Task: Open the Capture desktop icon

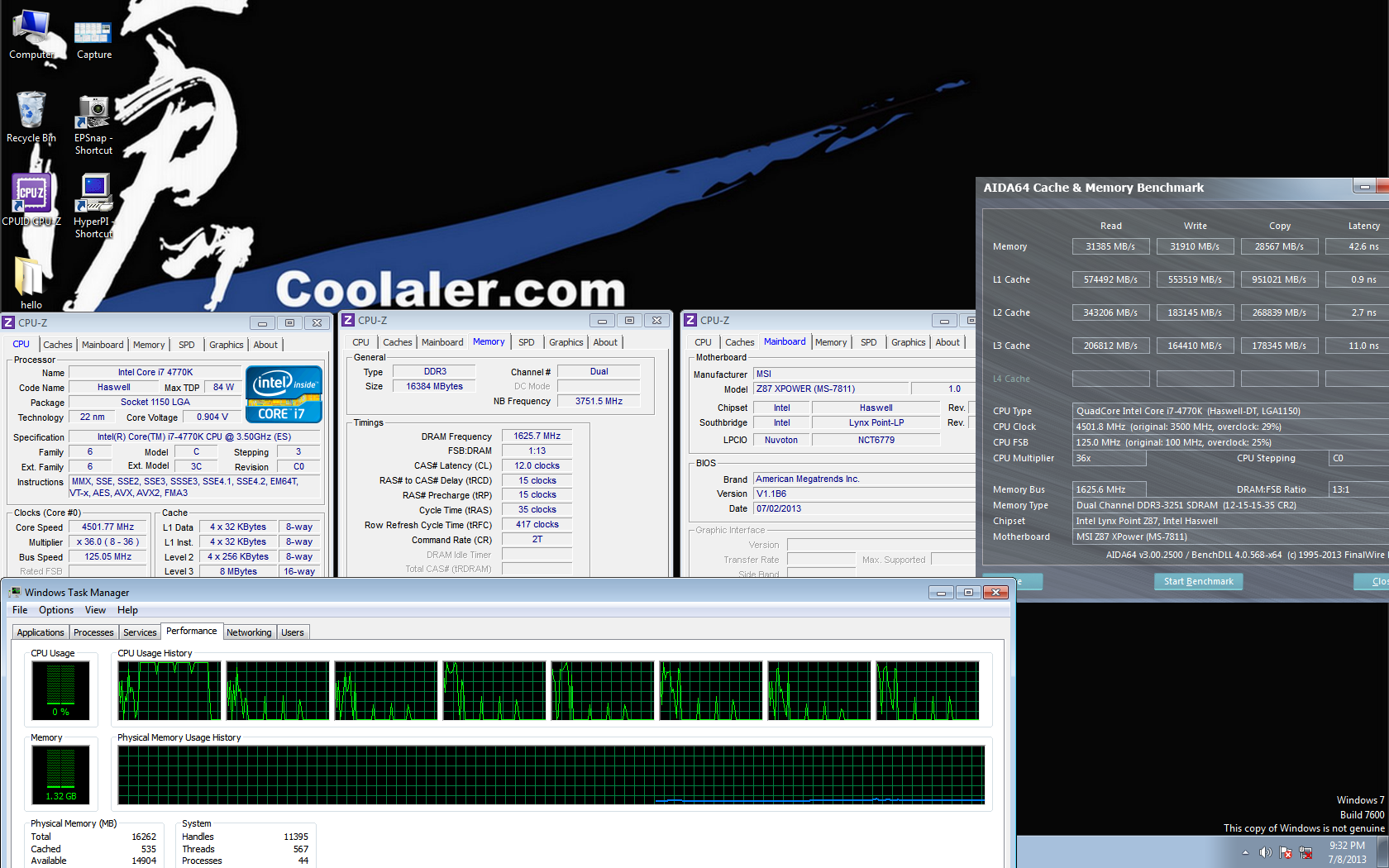Action: [93, 40]
